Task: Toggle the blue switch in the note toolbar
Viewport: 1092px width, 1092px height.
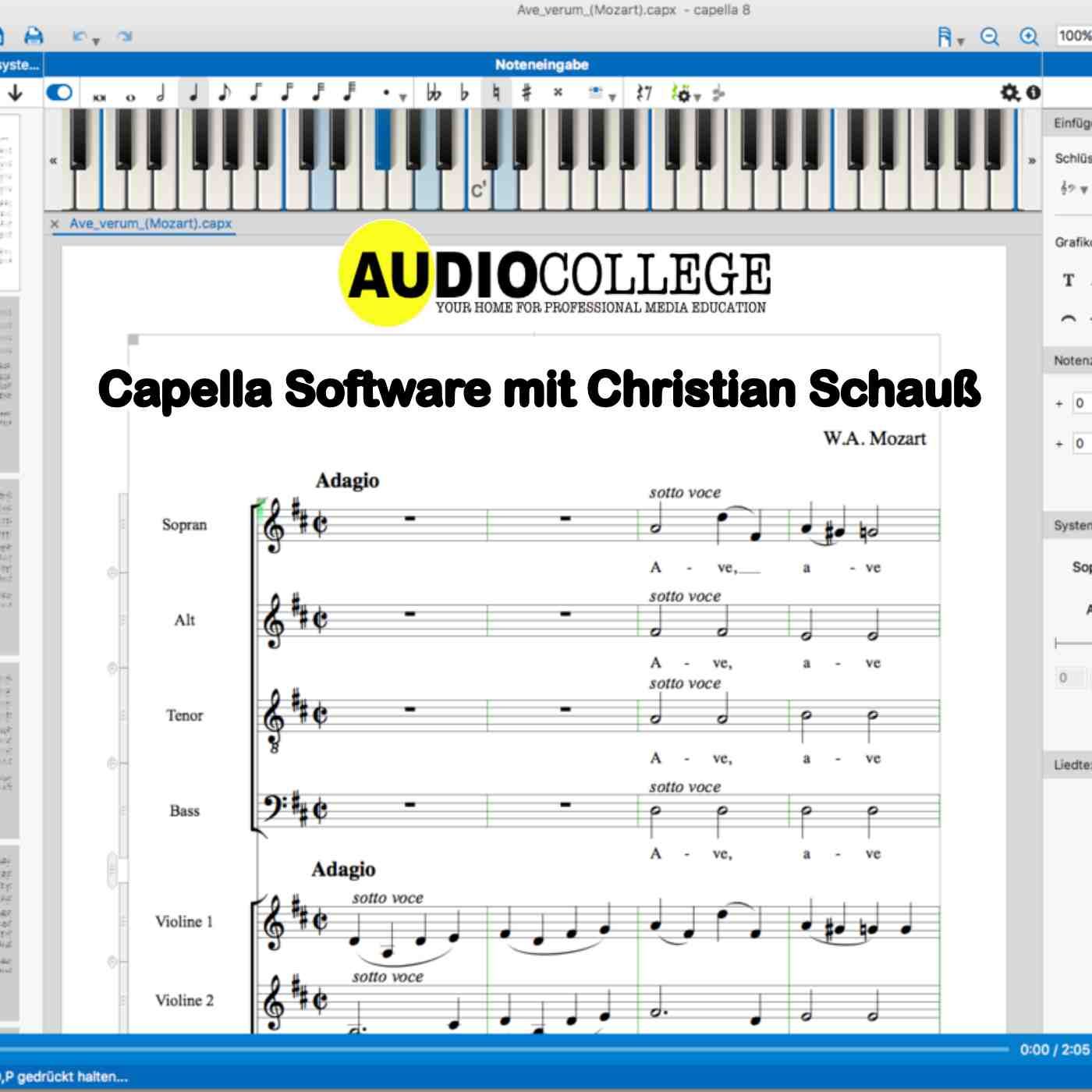Action: pos(61,92)
